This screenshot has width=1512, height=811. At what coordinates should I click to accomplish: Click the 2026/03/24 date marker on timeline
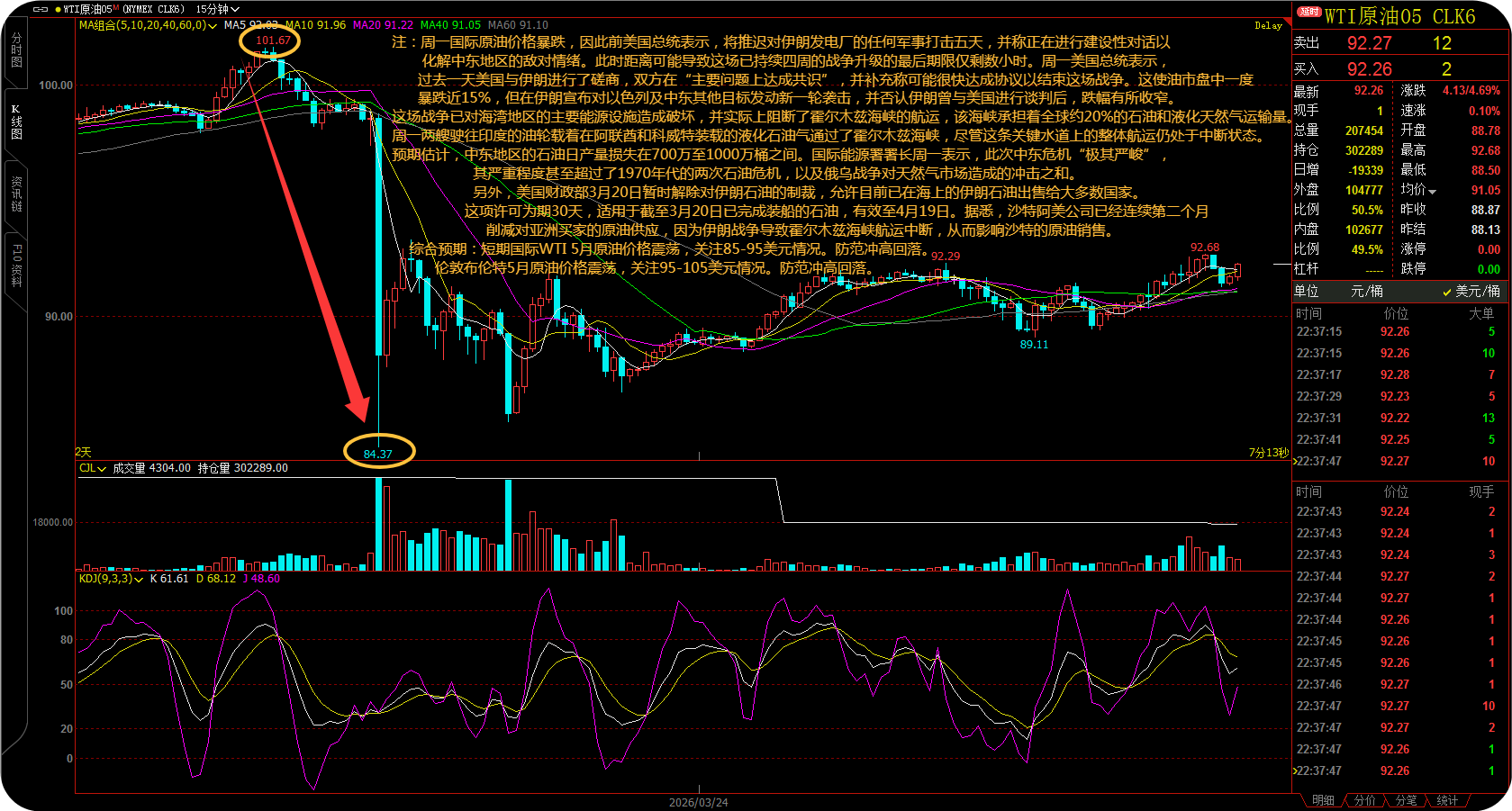698,802
